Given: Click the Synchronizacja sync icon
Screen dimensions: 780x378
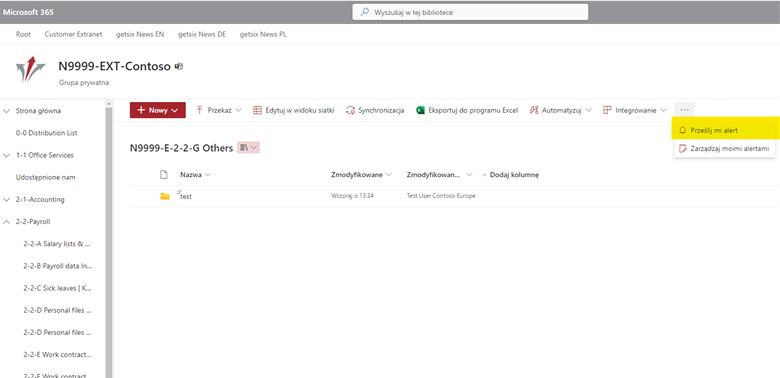Looking at the screenshot, I should pos(350,110).
